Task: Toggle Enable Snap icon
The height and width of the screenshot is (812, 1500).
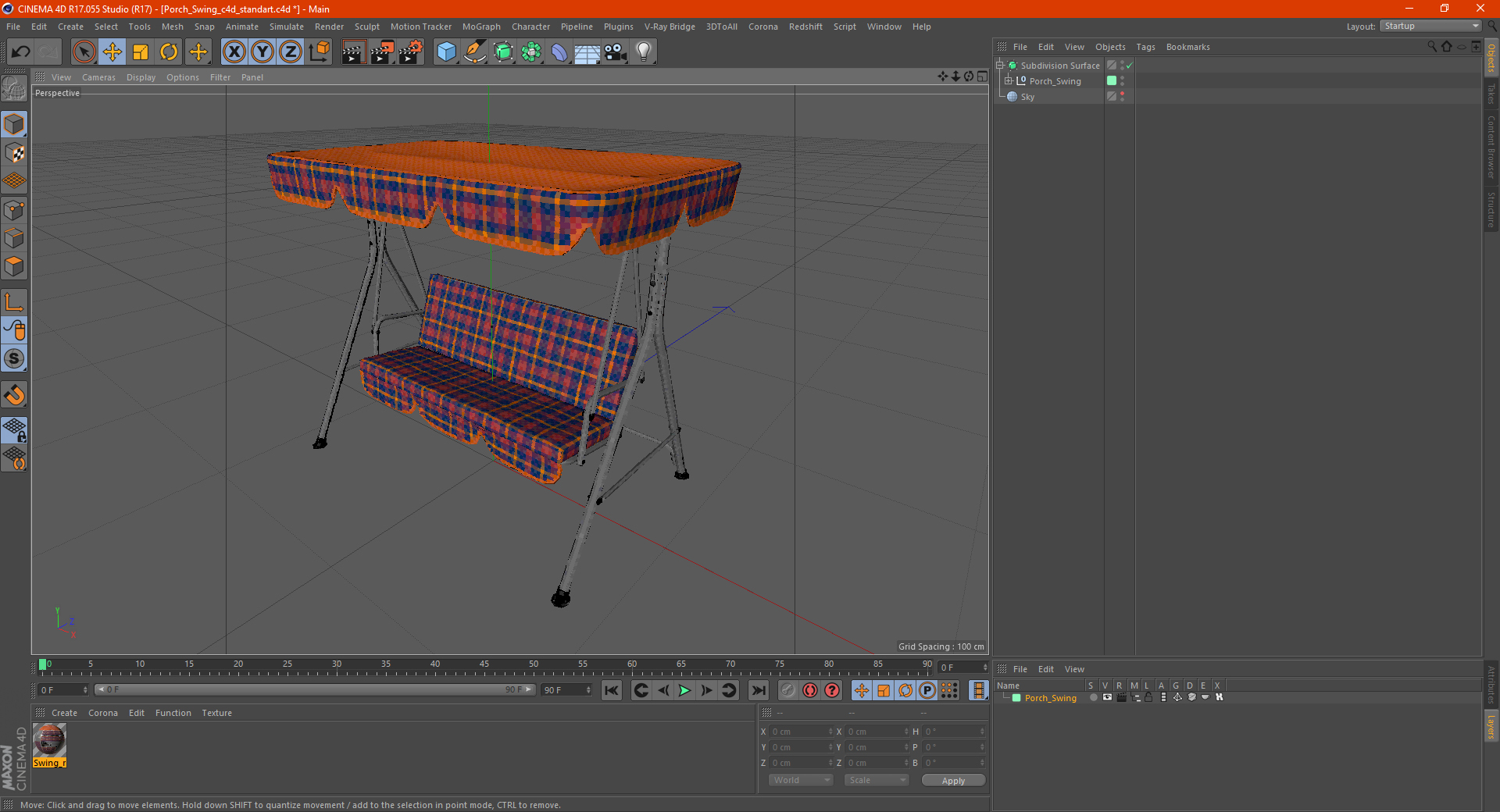Action: coord(14,359)
